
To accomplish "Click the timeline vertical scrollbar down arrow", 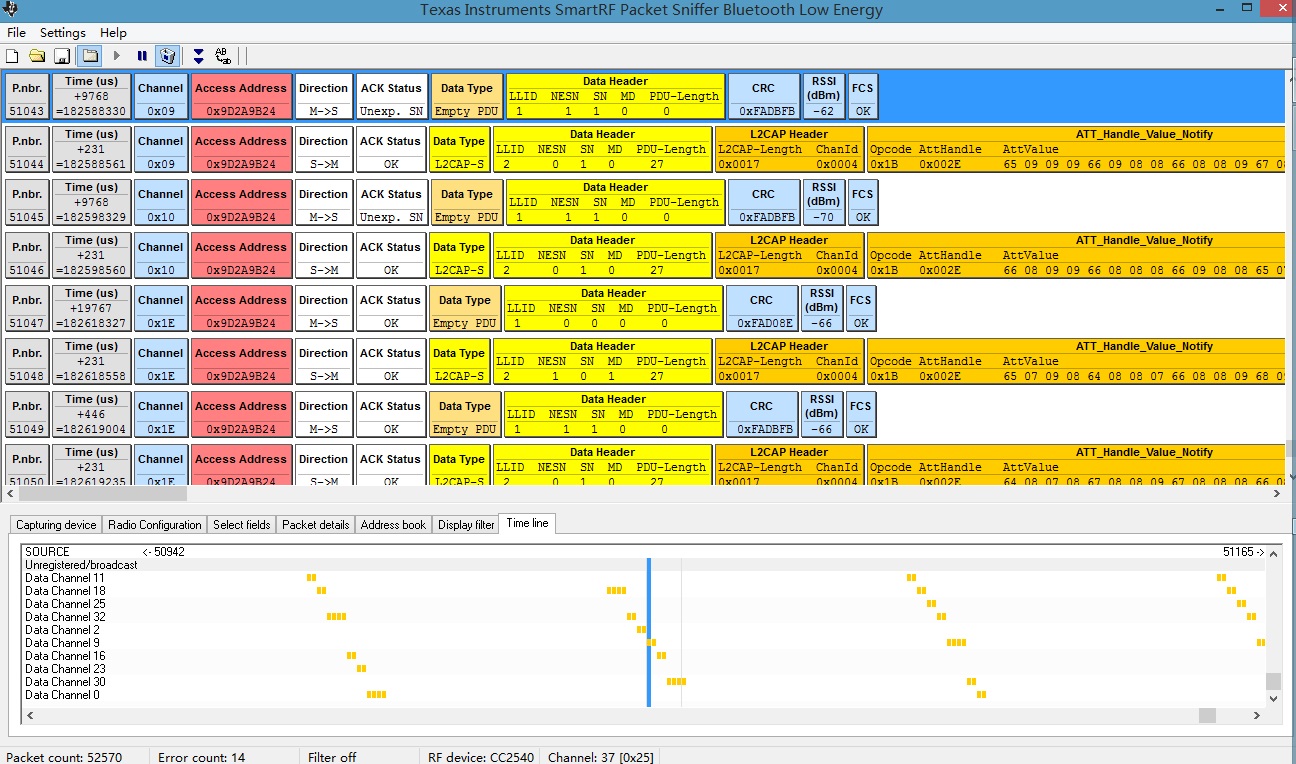I will tap(1273, 700).
